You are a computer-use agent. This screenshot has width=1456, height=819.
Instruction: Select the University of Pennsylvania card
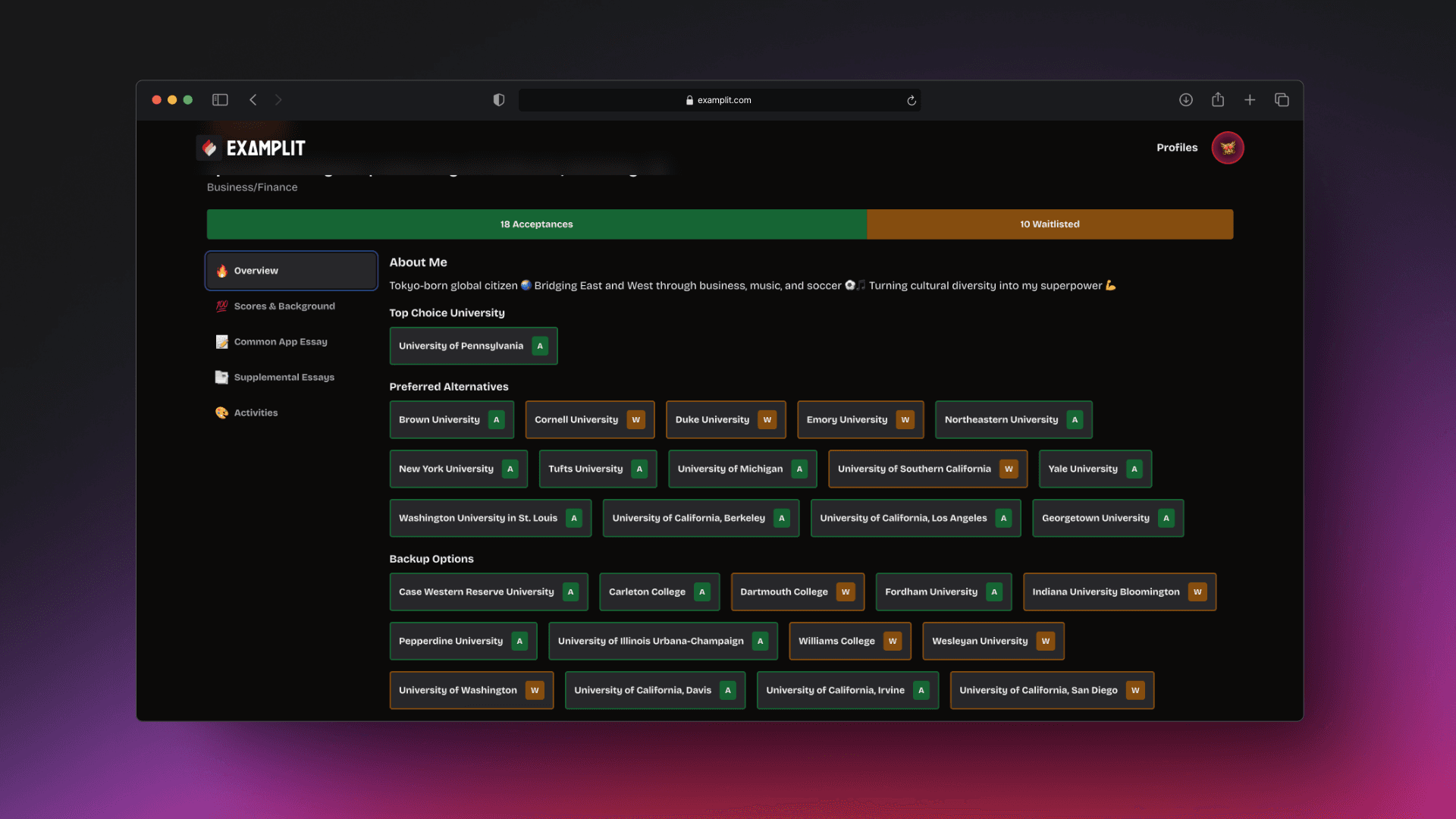[x=473, y=345]
